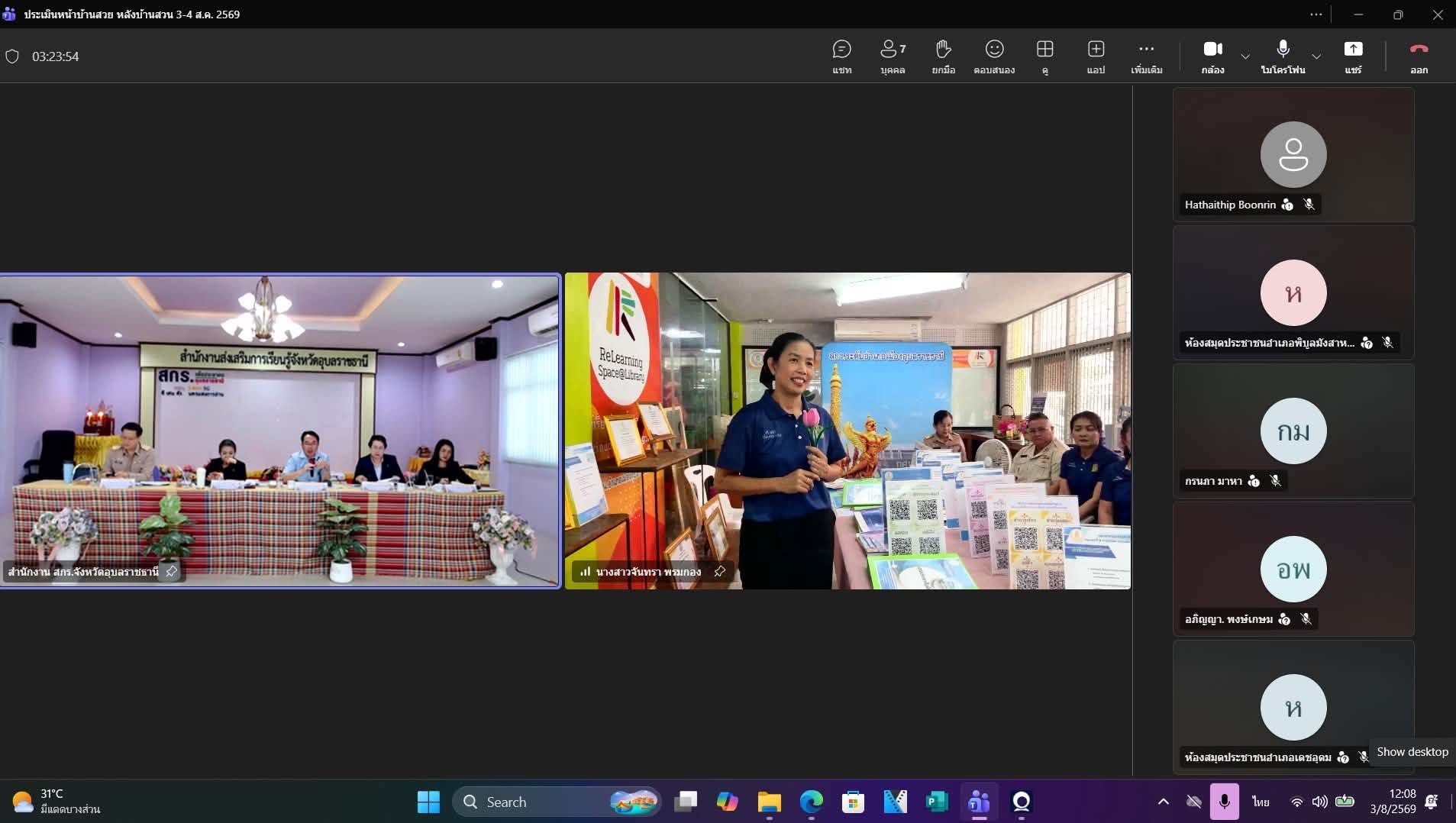The width and height of the screenshot is (1456, 823).
Task: Show hidden system tray icons
Action: [x=1163, y=802]
